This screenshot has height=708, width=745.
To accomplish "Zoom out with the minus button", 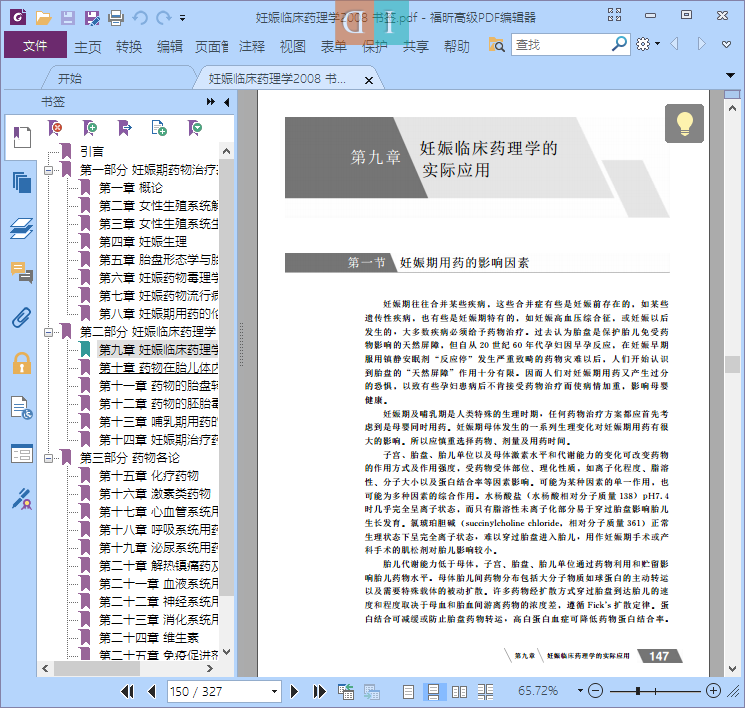I will [x=595, y=690].
